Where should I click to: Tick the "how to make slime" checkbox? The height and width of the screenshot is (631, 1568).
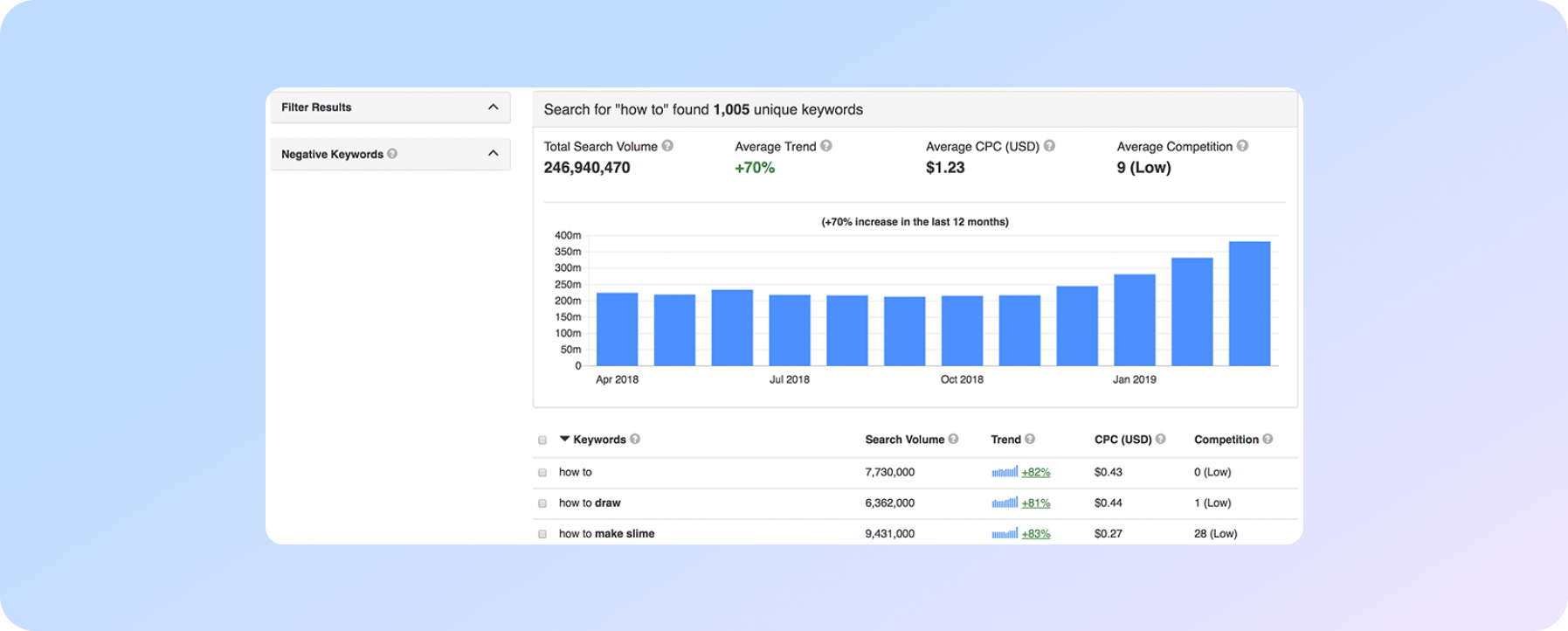(x=542, y=534)
